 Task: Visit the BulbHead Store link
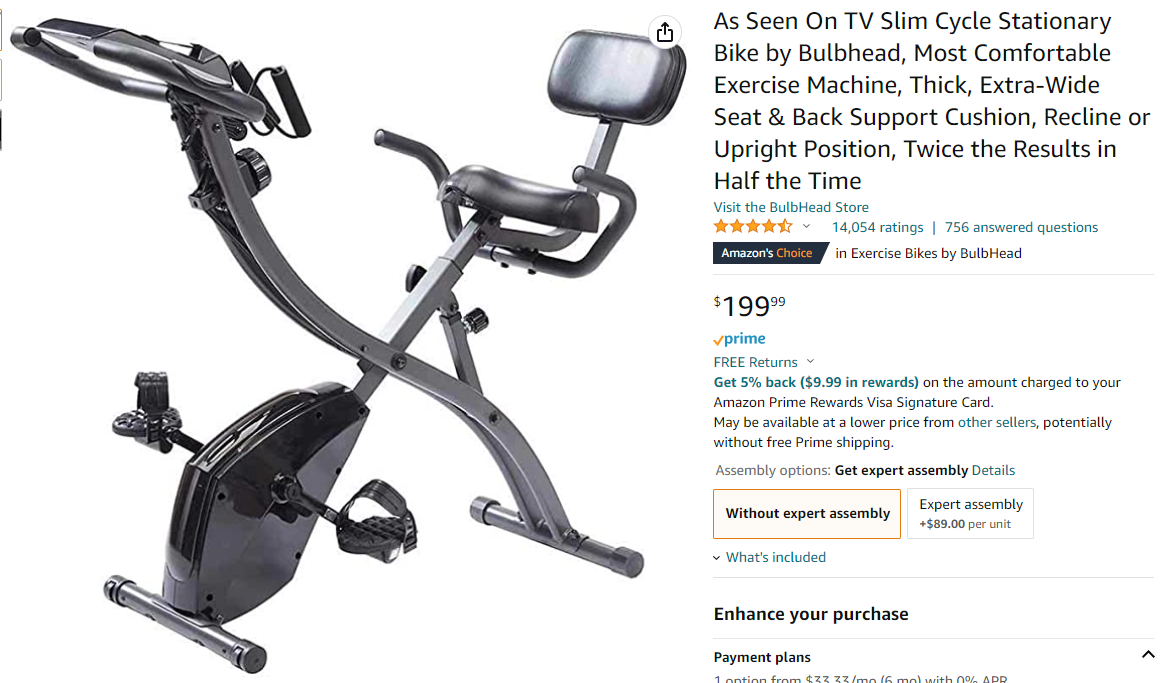pos(791,207)
